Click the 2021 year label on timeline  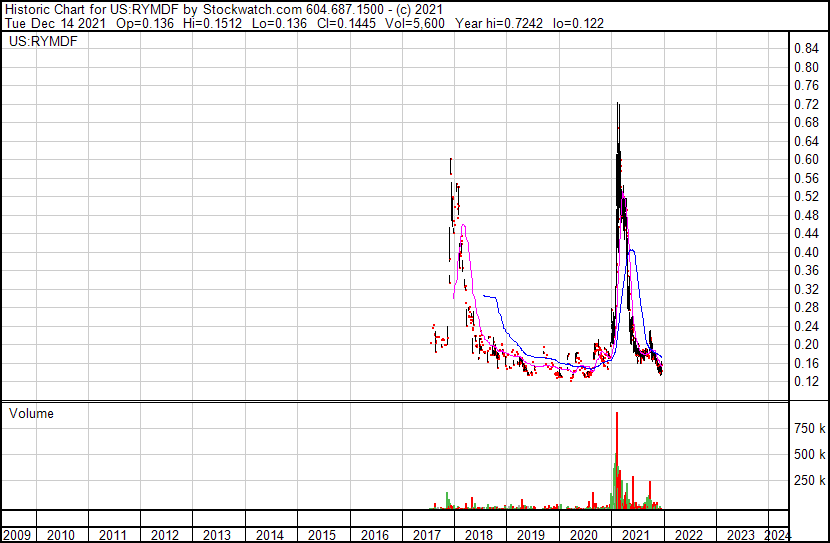[x=635, y=535]
